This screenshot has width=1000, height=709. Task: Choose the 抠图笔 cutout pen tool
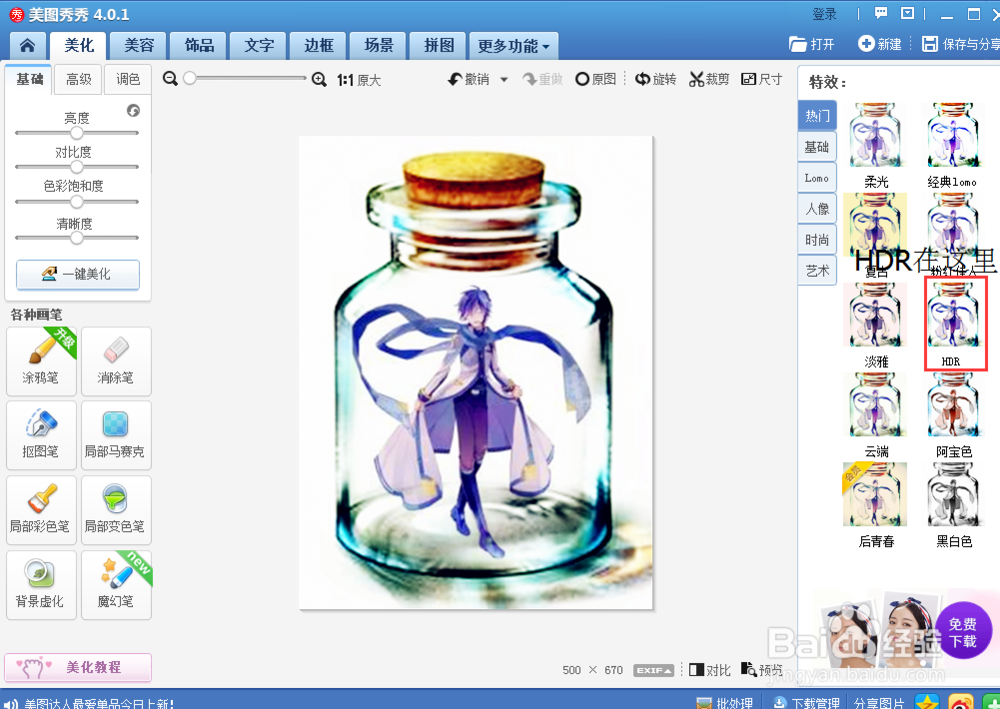(x=41, y=435)
